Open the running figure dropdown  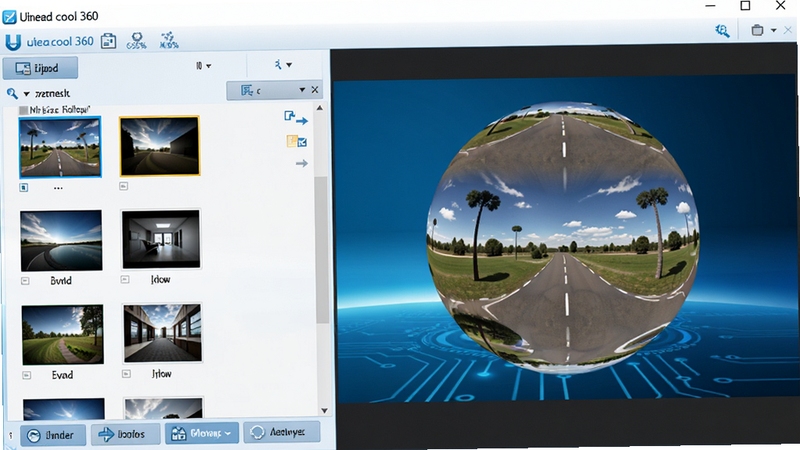283,65
